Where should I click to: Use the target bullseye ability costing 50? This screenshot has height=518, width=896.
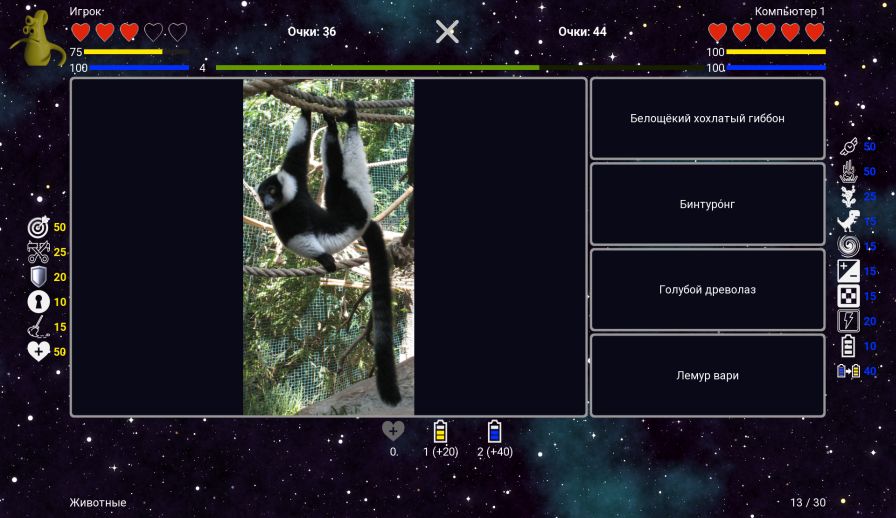coord(38,228)
